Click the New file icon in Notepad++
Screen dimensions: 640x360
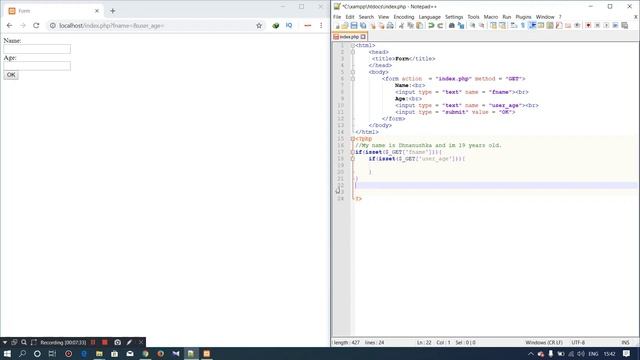pyautogui.click(x=337, y=26)
